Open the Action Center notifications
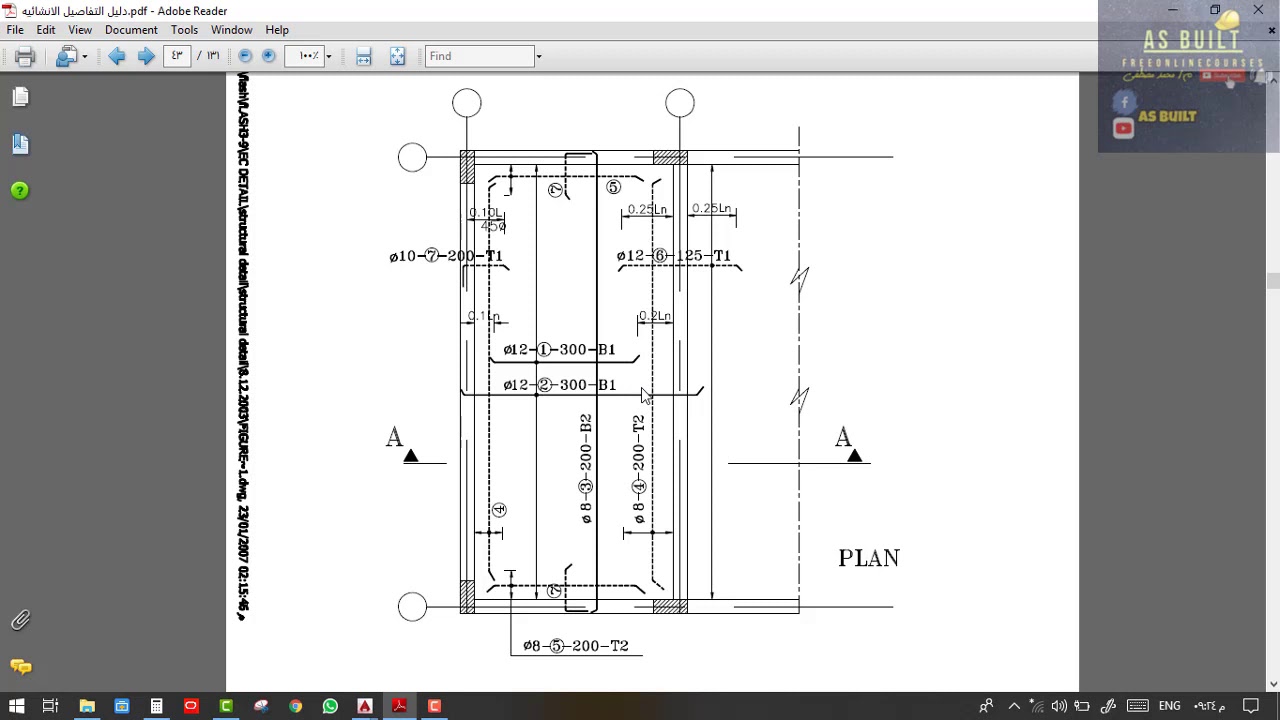This screenshot has height=720, width=1280. (1251, 706)
